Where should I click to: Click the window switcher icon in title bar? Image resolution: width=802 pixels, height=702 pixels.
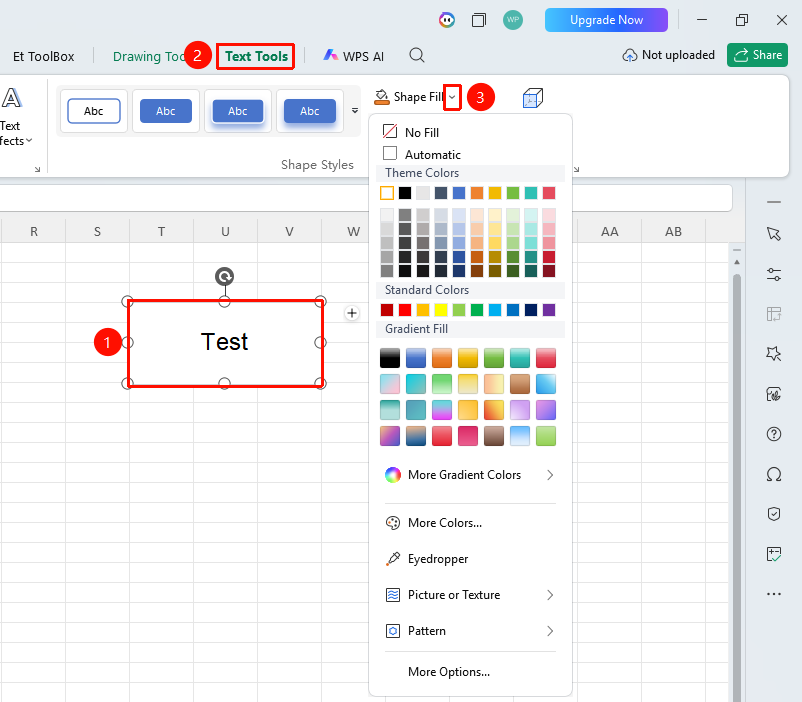[x=479, y=20]
